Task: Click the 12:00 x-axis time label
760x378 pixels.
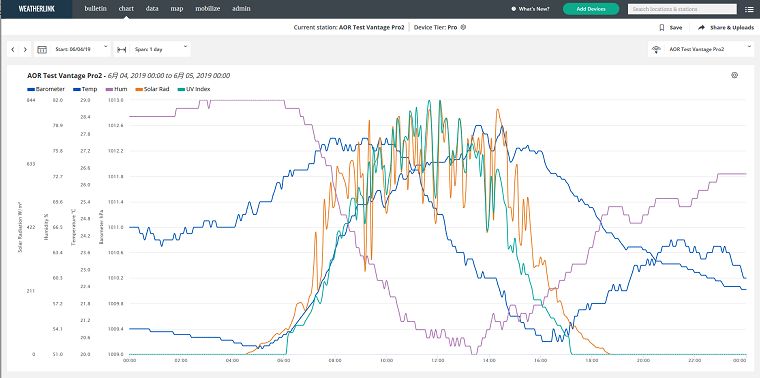Action: pyautogui.click(x=437, y=361)
